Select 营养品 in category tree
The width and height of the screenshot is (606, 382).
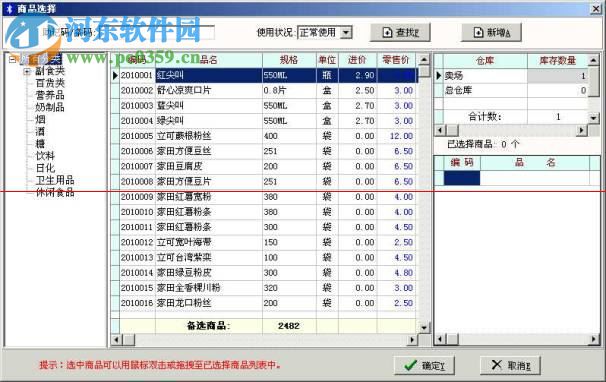point(50,95)
